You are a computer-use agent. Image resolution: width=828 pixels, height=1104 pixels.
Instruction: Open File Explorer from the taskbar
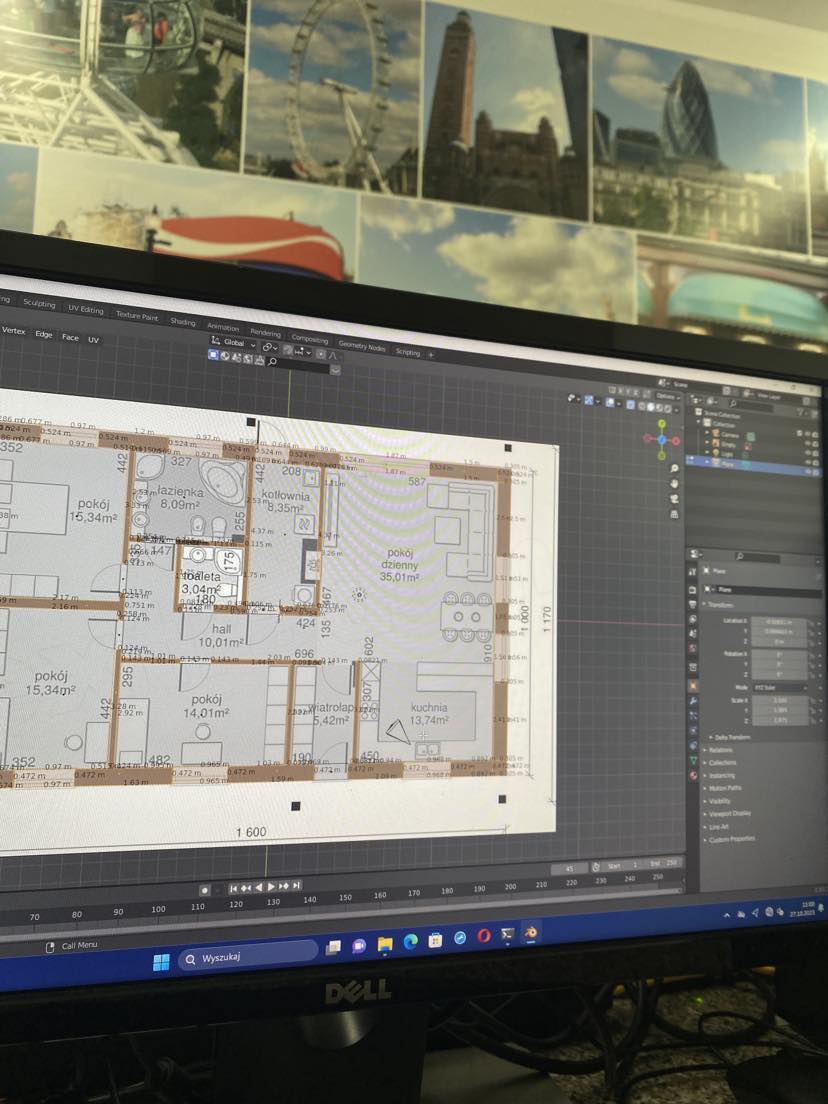click(x=384, y=943)
